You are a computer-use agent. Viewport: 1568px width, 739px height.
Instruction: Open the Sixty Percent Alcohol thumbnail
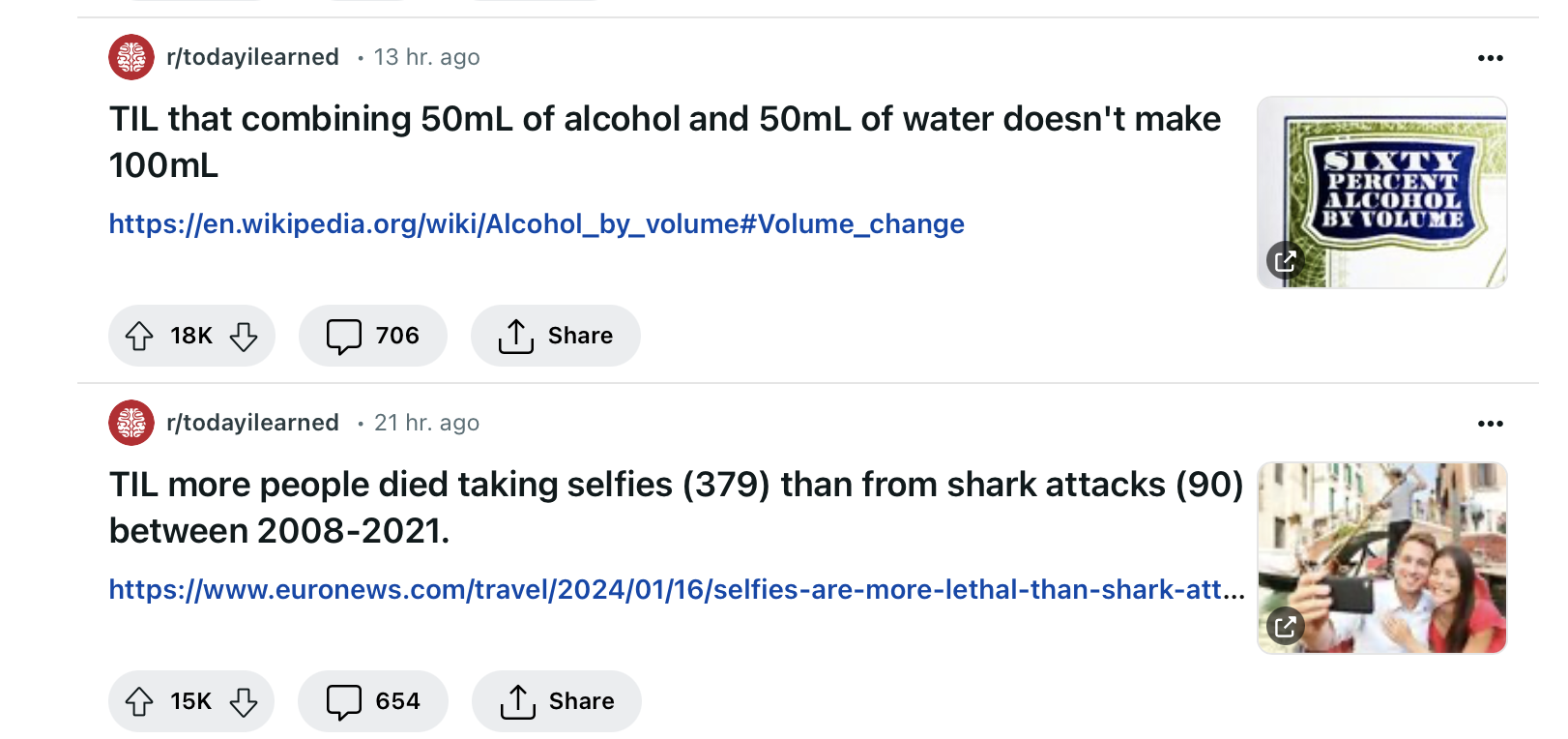point(1381,192)
